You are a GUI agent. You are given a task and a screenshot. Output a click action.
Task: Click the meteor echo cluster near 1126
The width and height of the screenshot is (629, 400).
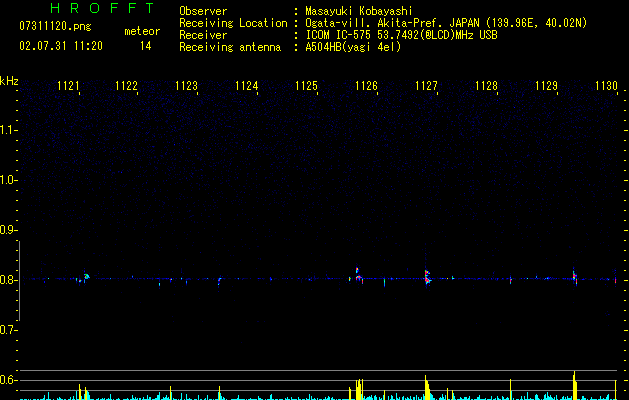coord(359,275)
